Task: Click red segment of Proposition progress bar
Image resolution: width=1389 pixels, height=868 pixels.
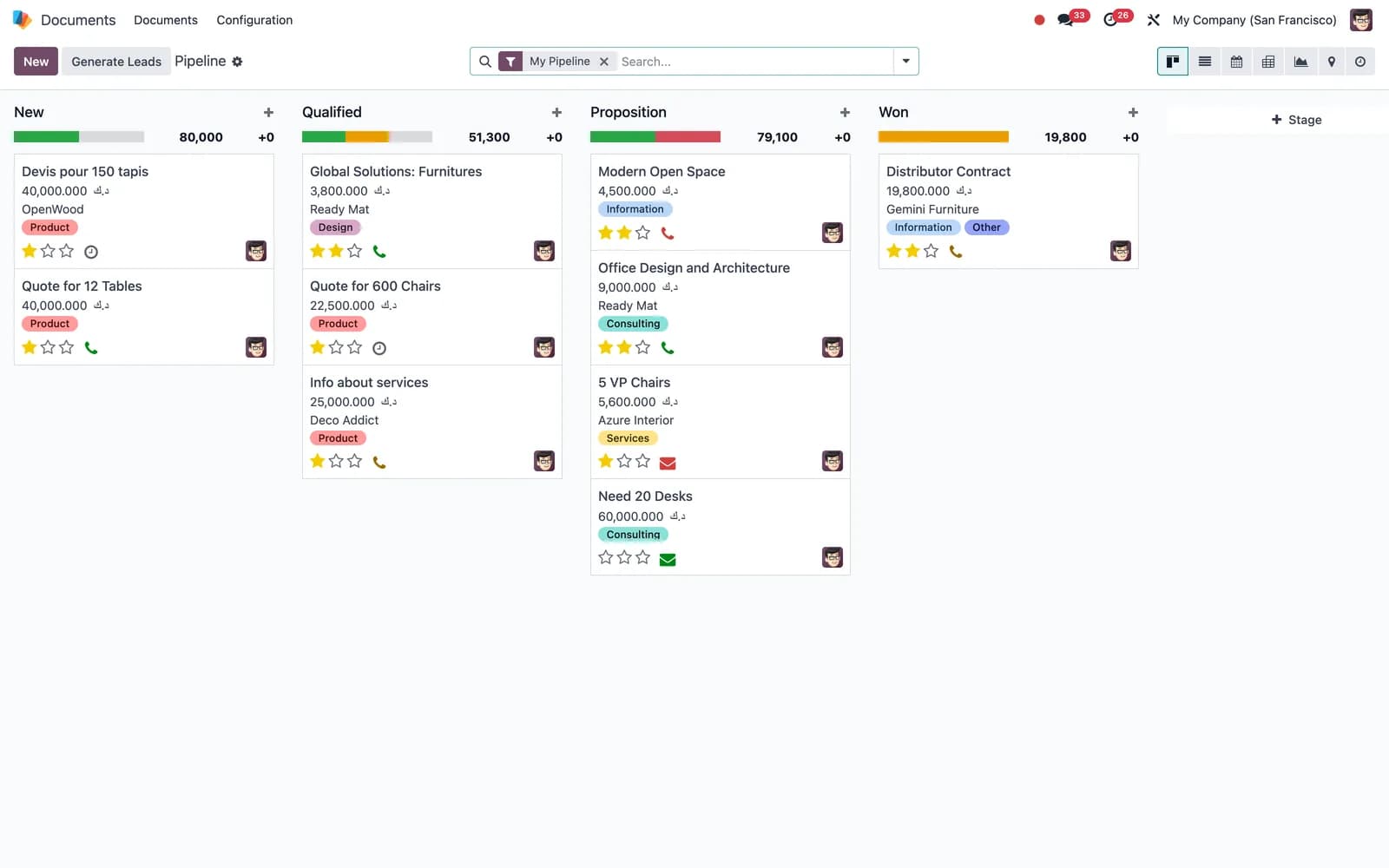Action: coord(688,137)
